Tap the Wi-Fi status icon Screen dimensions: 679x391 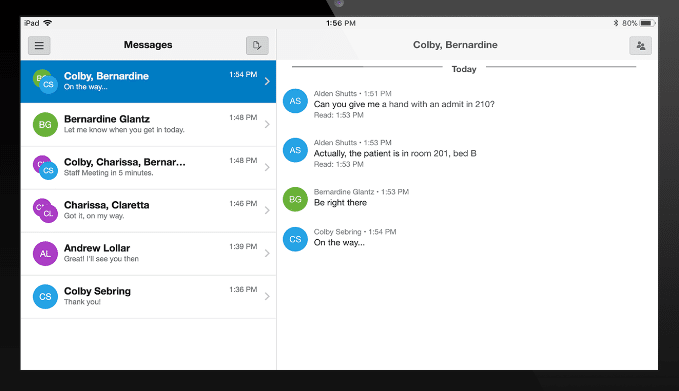click(48, 23)
